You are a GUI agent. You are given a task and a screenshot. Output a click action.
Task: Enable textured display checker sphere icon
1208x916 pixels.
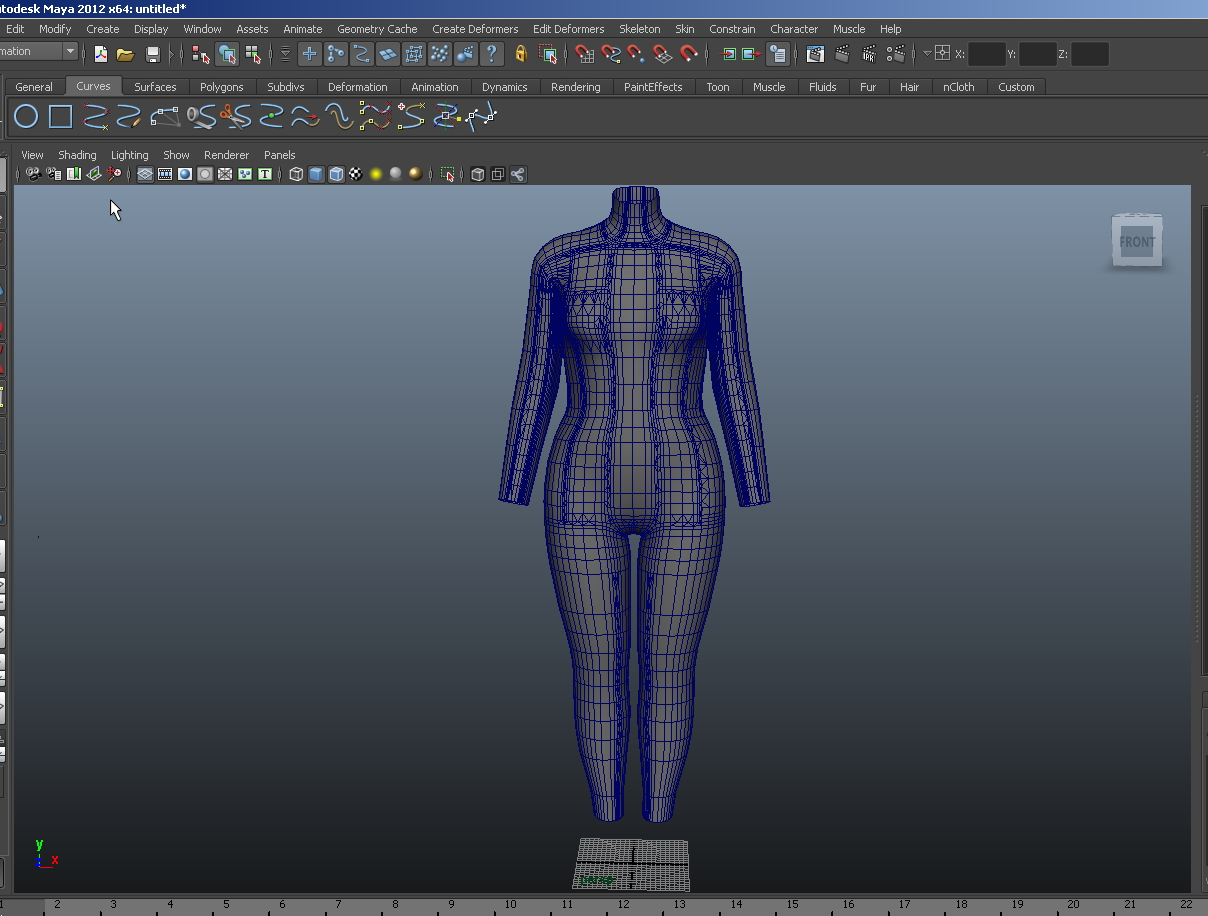click(355, 174)
